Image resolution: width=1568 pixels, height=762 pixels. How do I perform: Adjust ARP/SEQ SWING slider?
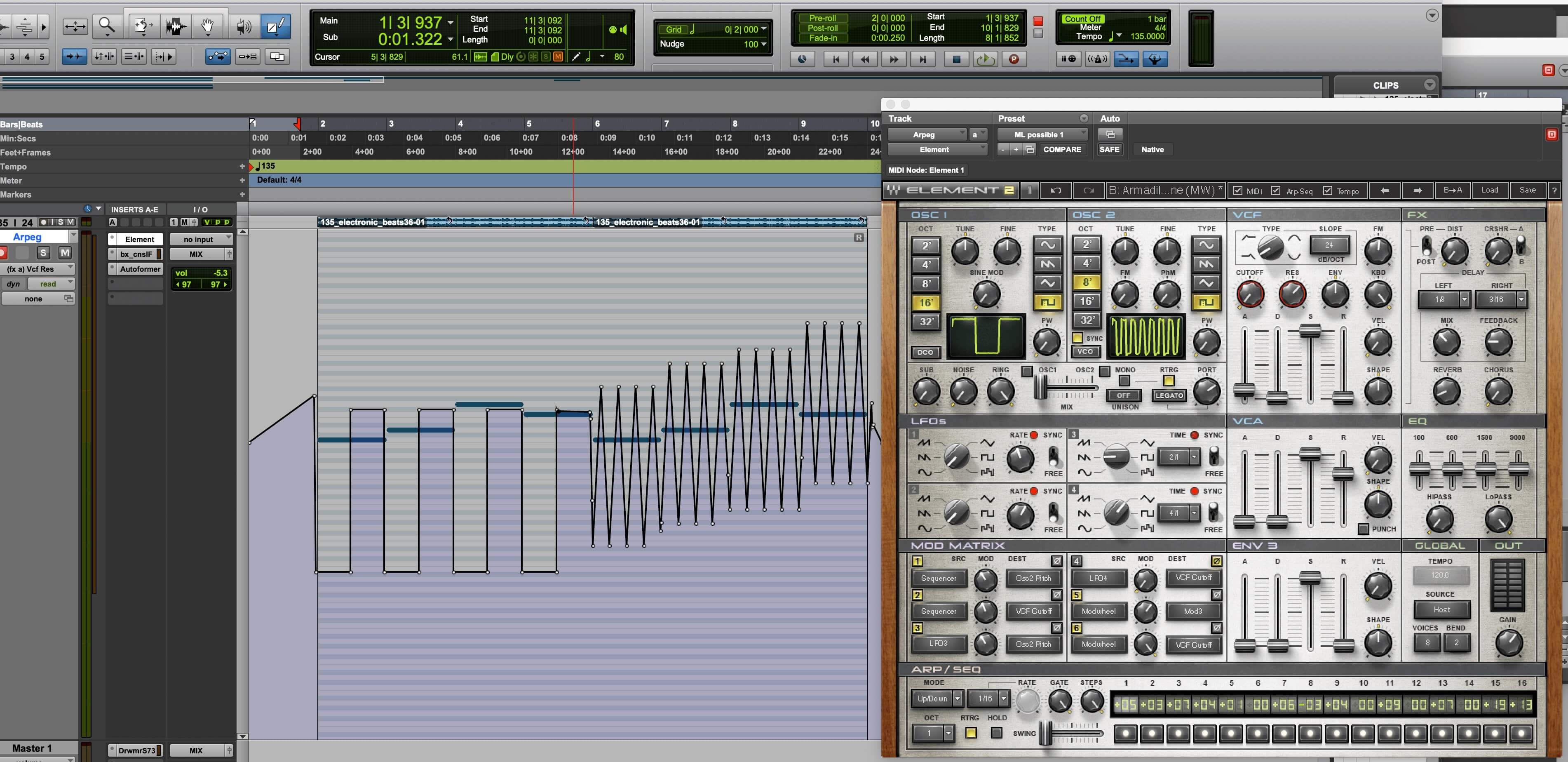click(1045, 733)
